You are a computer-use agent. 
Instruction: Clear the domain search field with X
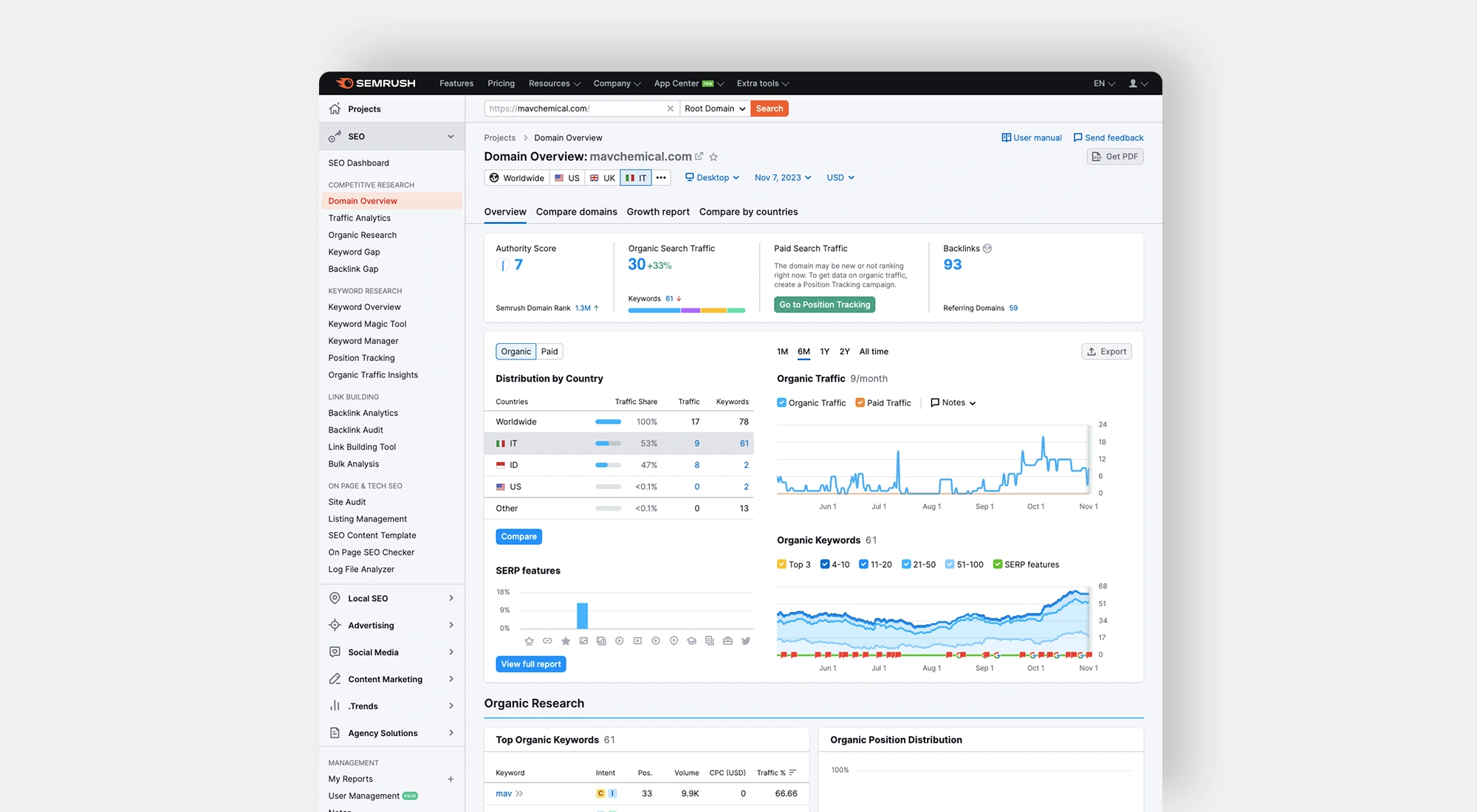(670, 109)
